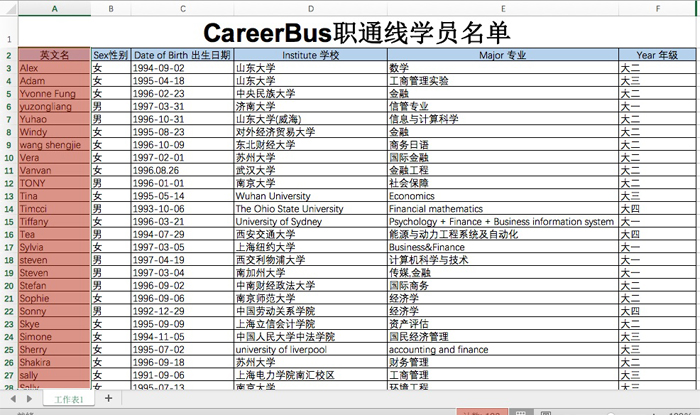Select column C header
The image size is (700, 415).
pos(183,8)
